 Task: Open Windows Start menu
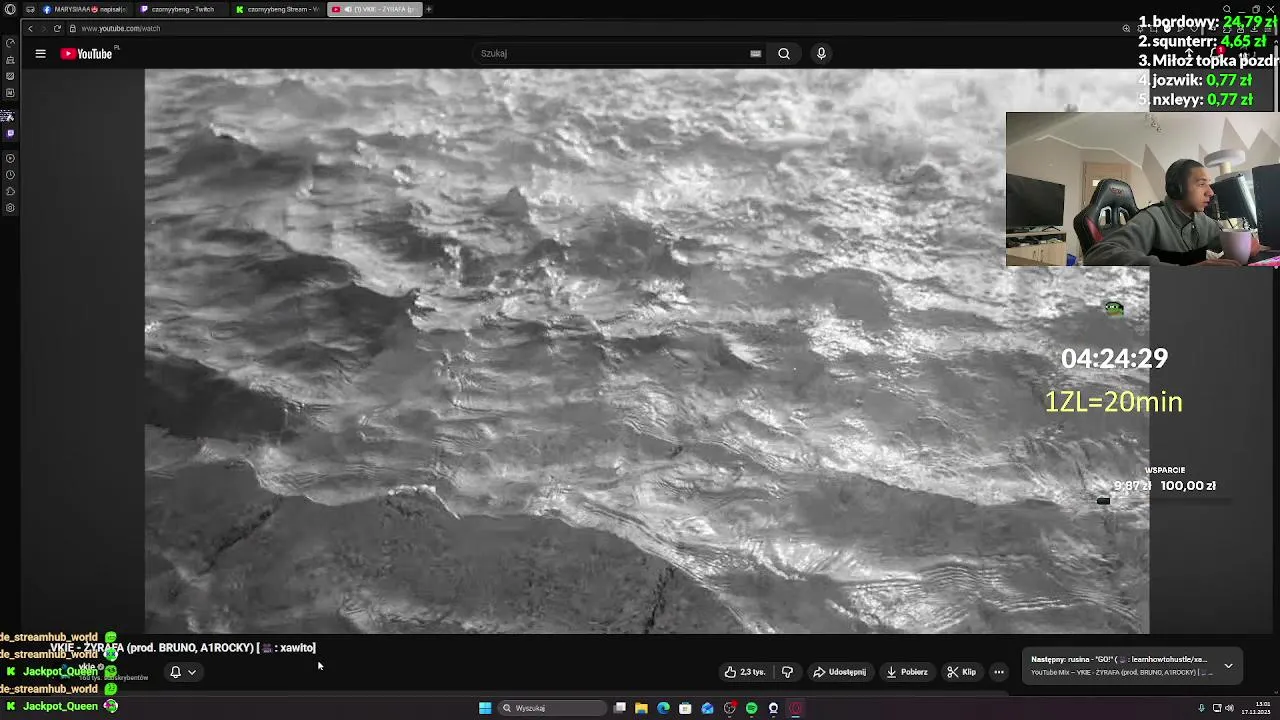pyautogui.click(x=485, y=708)
